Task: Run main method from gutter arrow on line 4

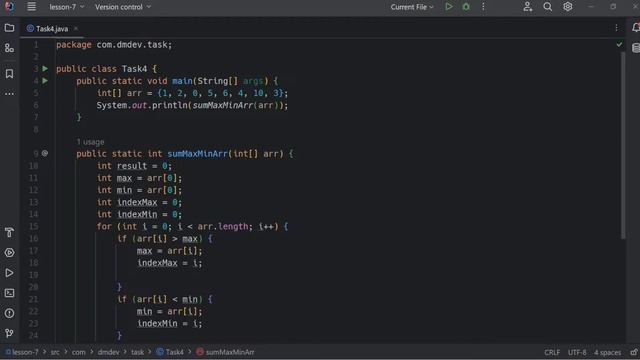Action: (x=45, y=81)
